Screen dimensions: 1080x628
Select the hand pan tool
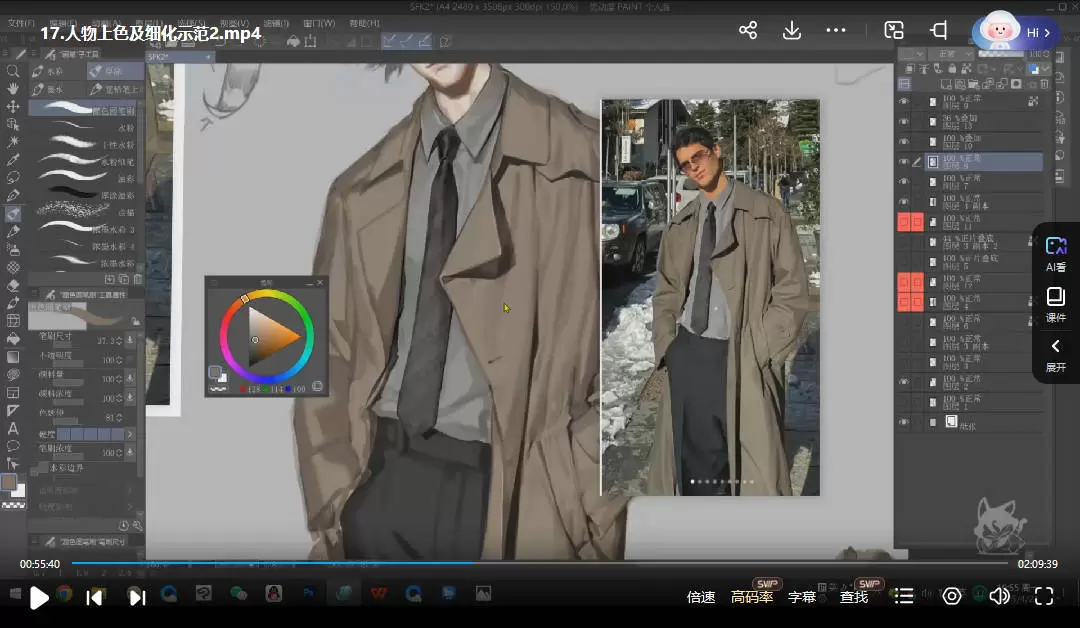tap(13, 89)
